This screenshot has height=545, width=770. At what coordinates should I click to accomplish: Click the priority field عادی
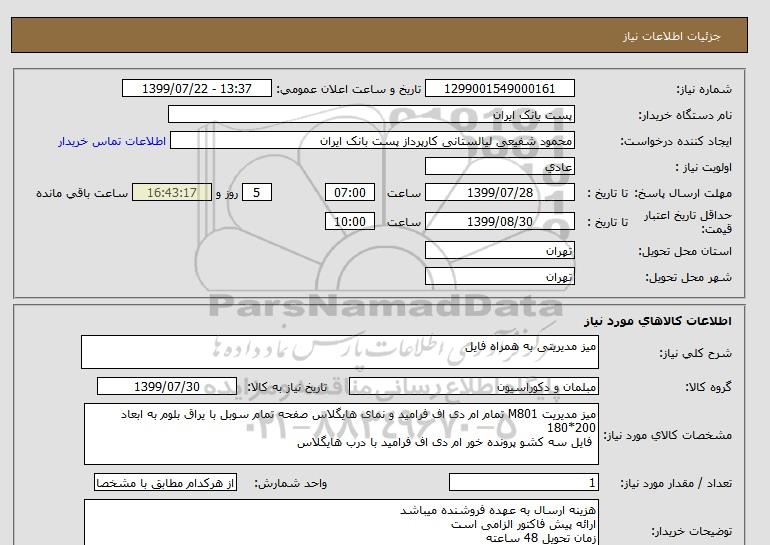(499, 166)
